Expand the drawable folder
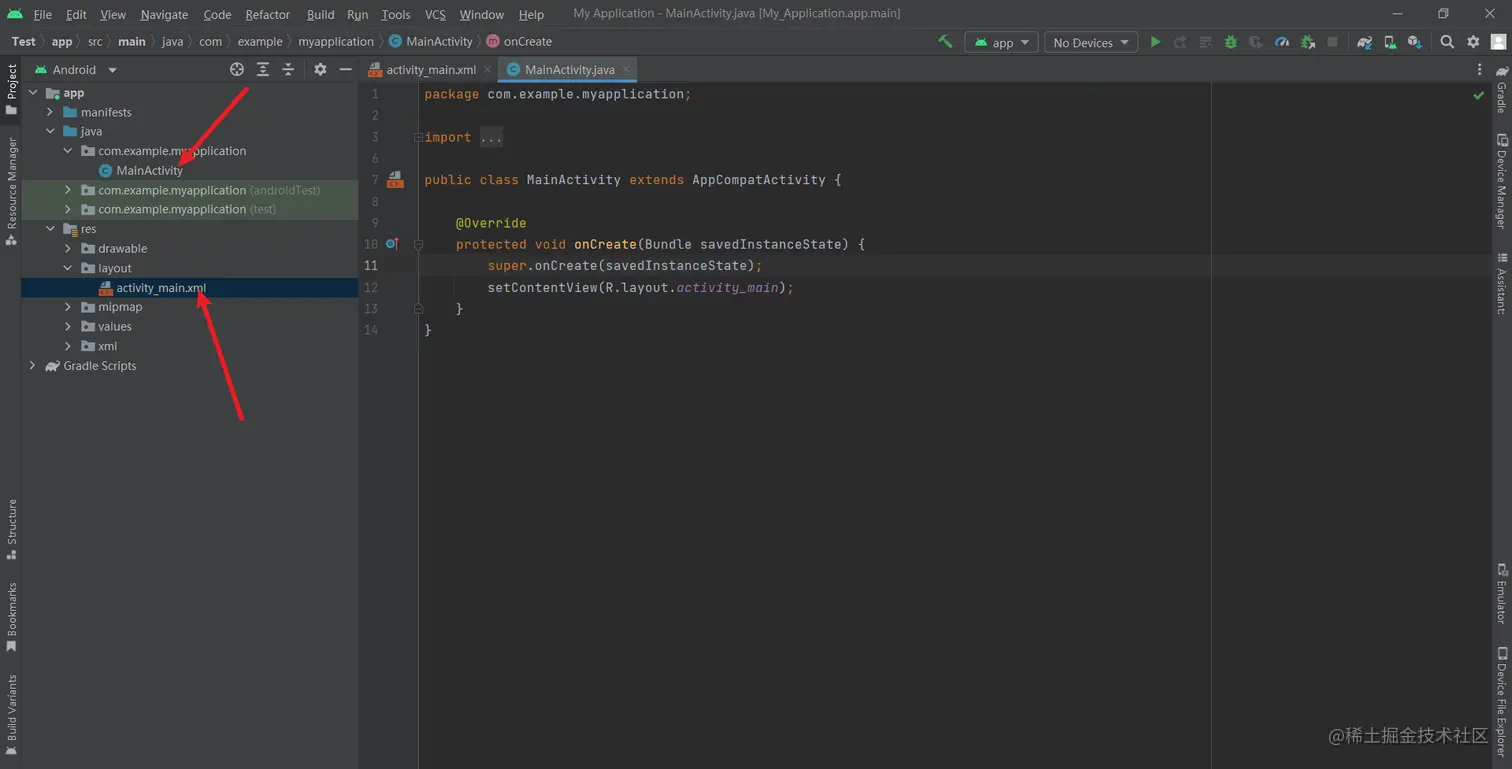1512x769 pixels. tap(68, 248)
